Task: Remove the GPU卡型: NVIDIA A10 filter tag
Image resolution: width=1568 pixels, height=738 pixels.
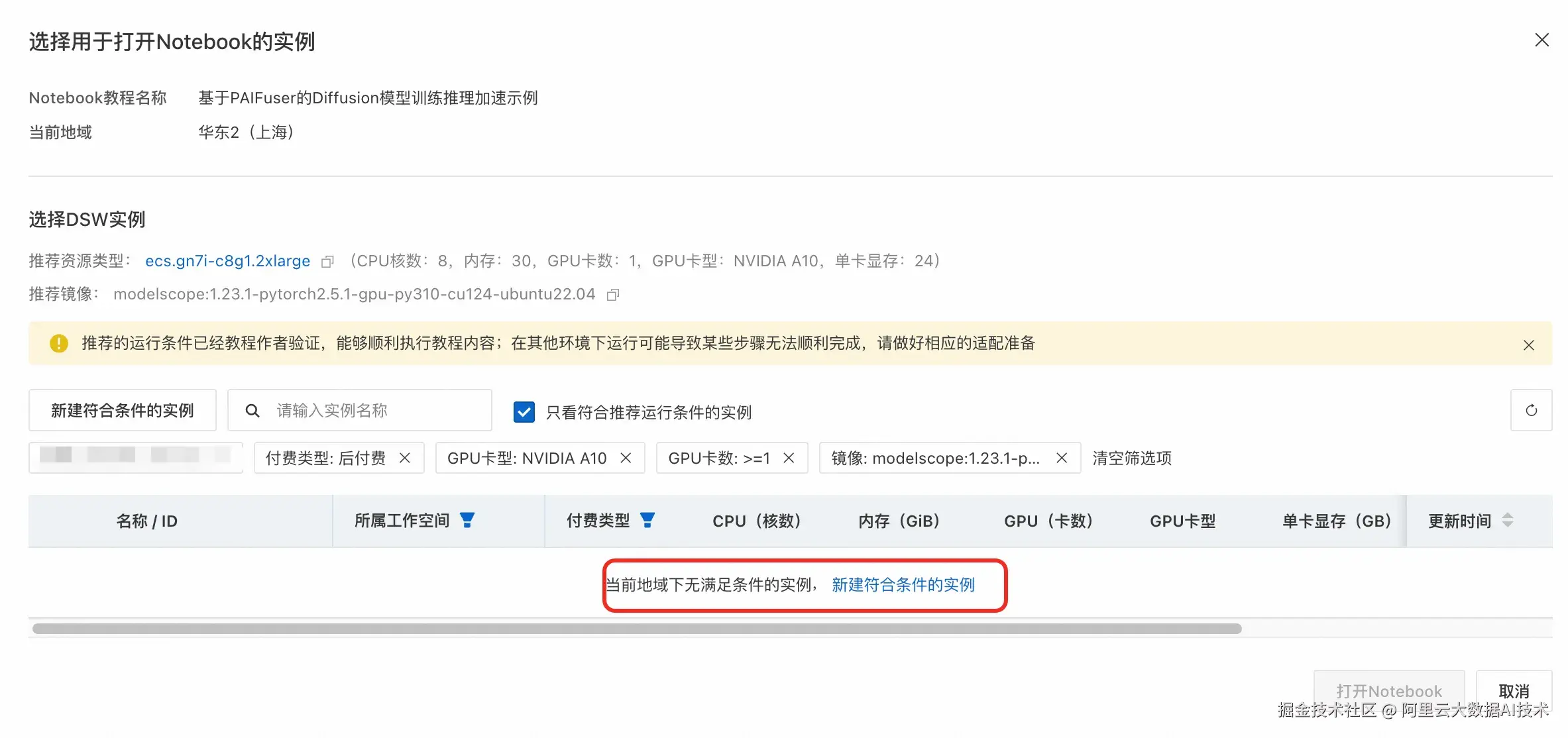Action: pyautogui.click(x=626, y=458)
